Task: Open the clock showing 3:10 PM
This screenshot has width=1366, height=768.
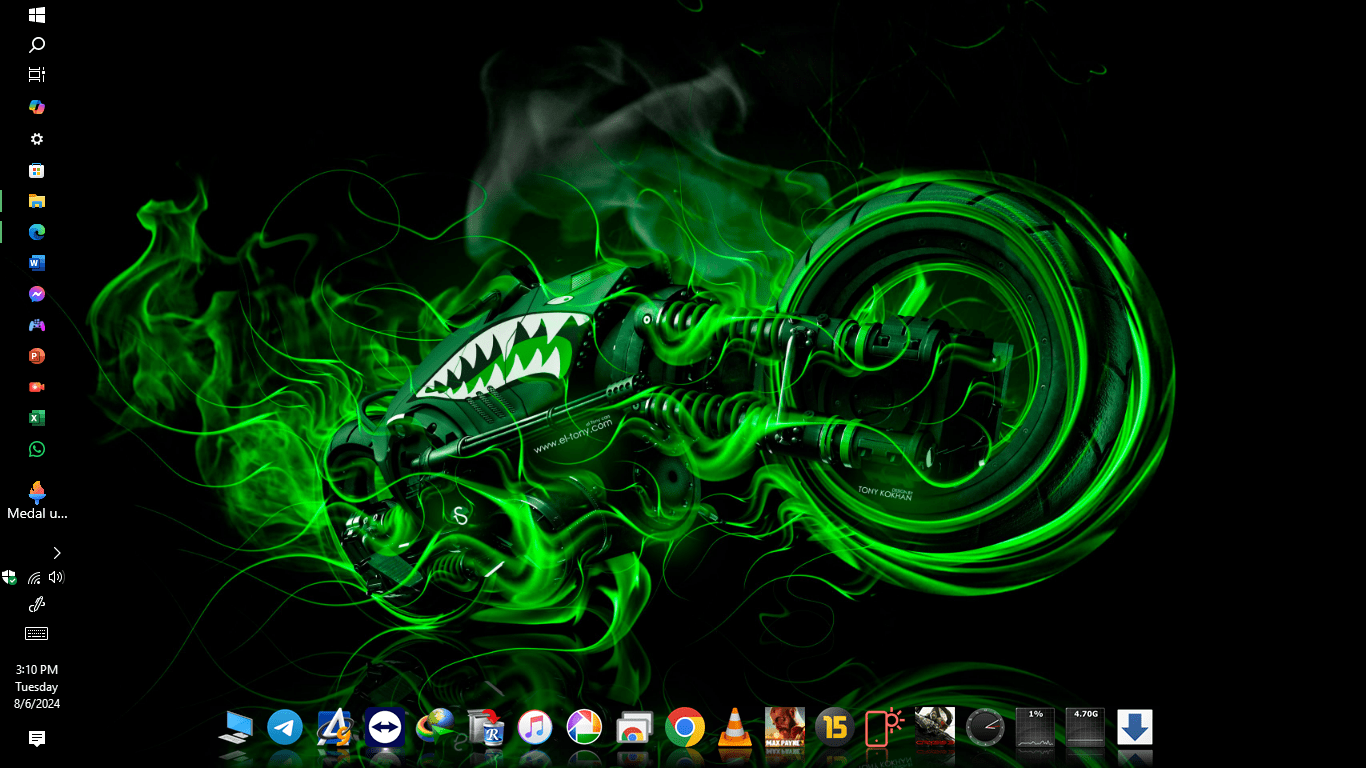Action: pyautogui.click(x=37, y=687)
